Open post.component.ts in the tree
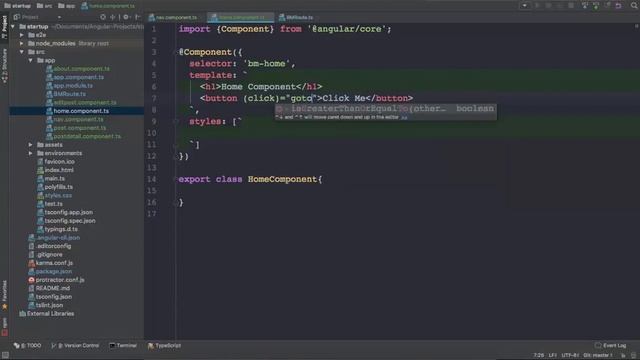The image size is (640, 360). pyautogui.click(x=76, y=128)
